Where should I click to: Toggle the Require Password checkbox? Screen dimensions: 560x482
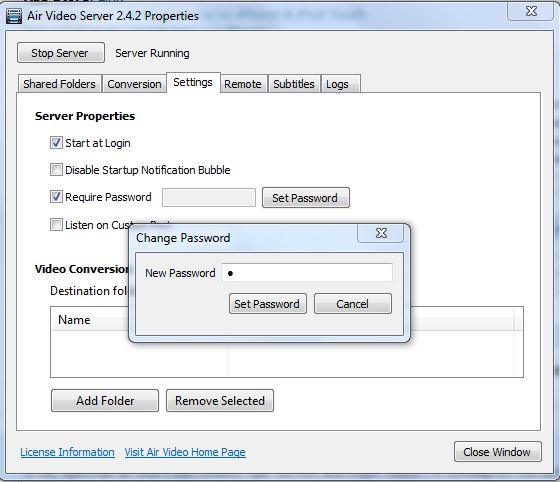click(56, 197)
